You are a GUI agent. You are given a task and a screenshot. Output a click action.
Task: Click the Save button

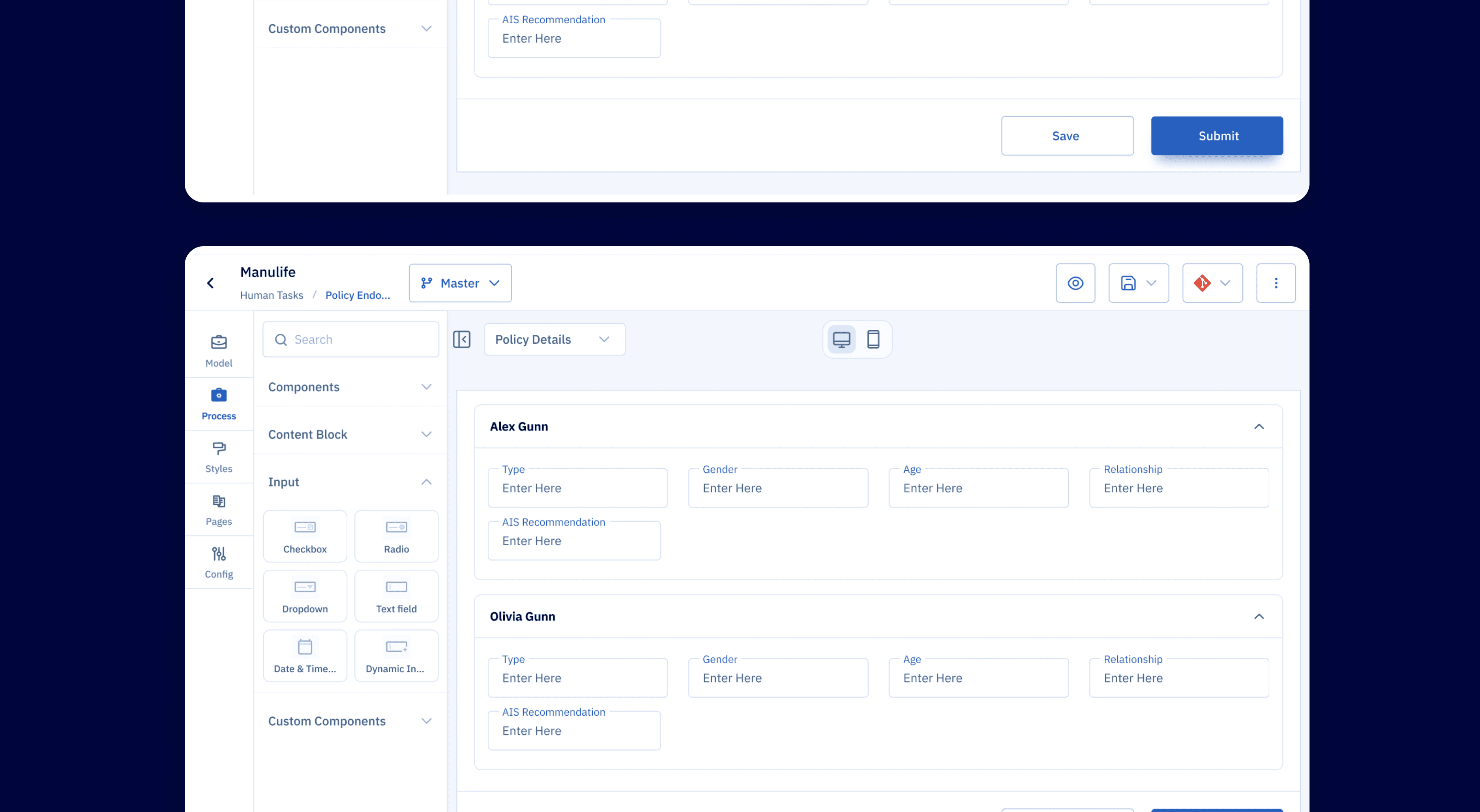point(1067,136)
